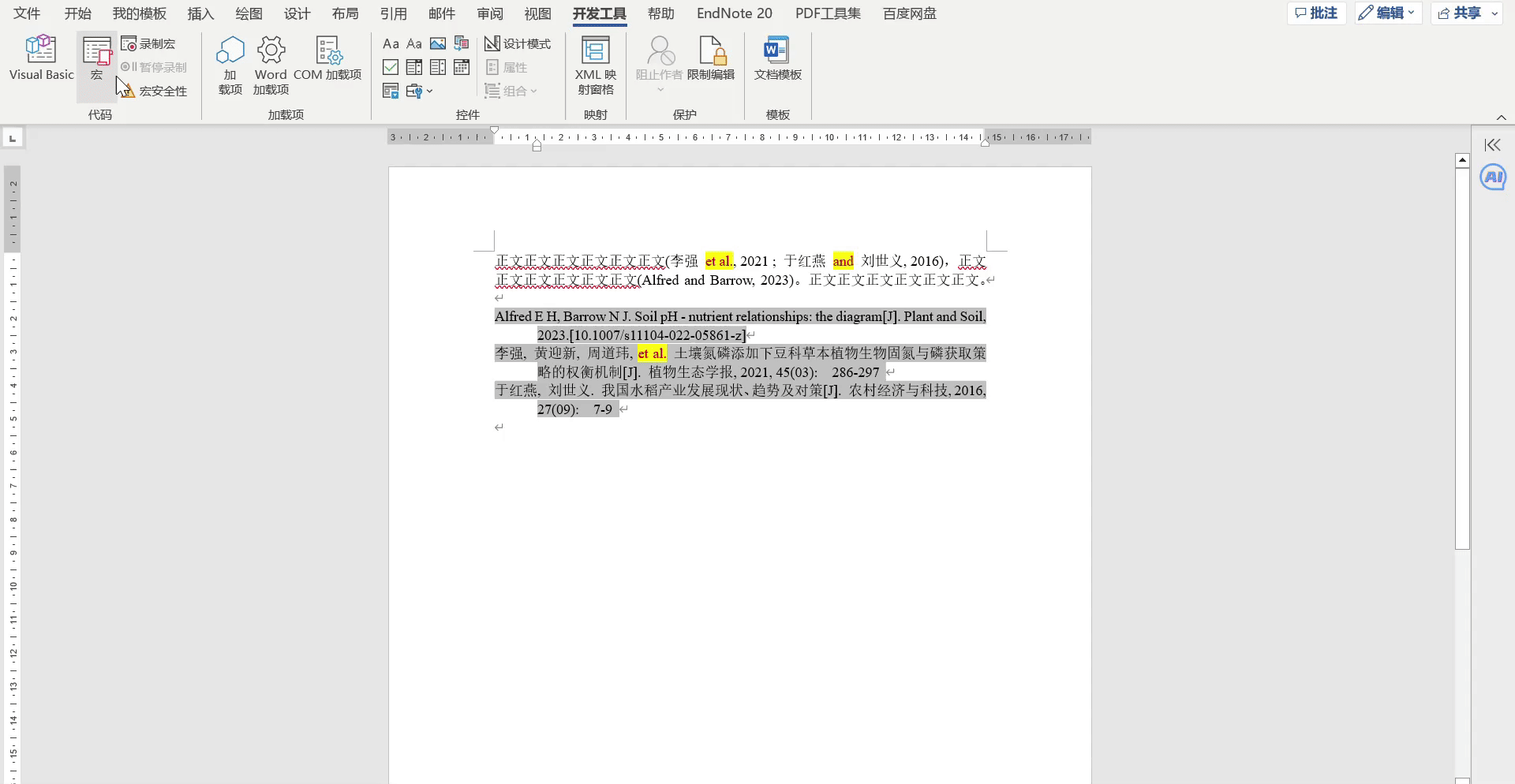Open the 加载项 add-ins hexagon icon
Image resolution: width=1515 pixels, height=784 pixels.
pos(230,65)
